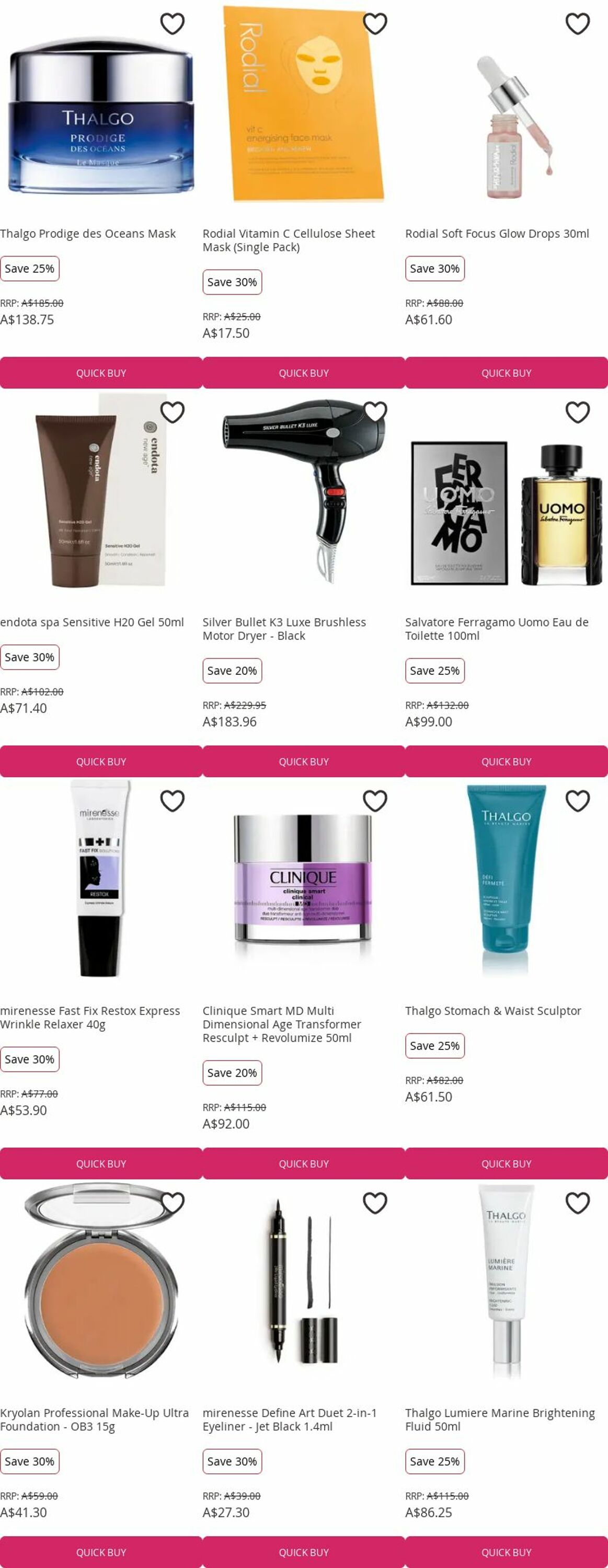Add Thalgo Prodige des Oceans Mask to wishlist
This screenshot has height=1568, width=608.
(x=172, y=24)
